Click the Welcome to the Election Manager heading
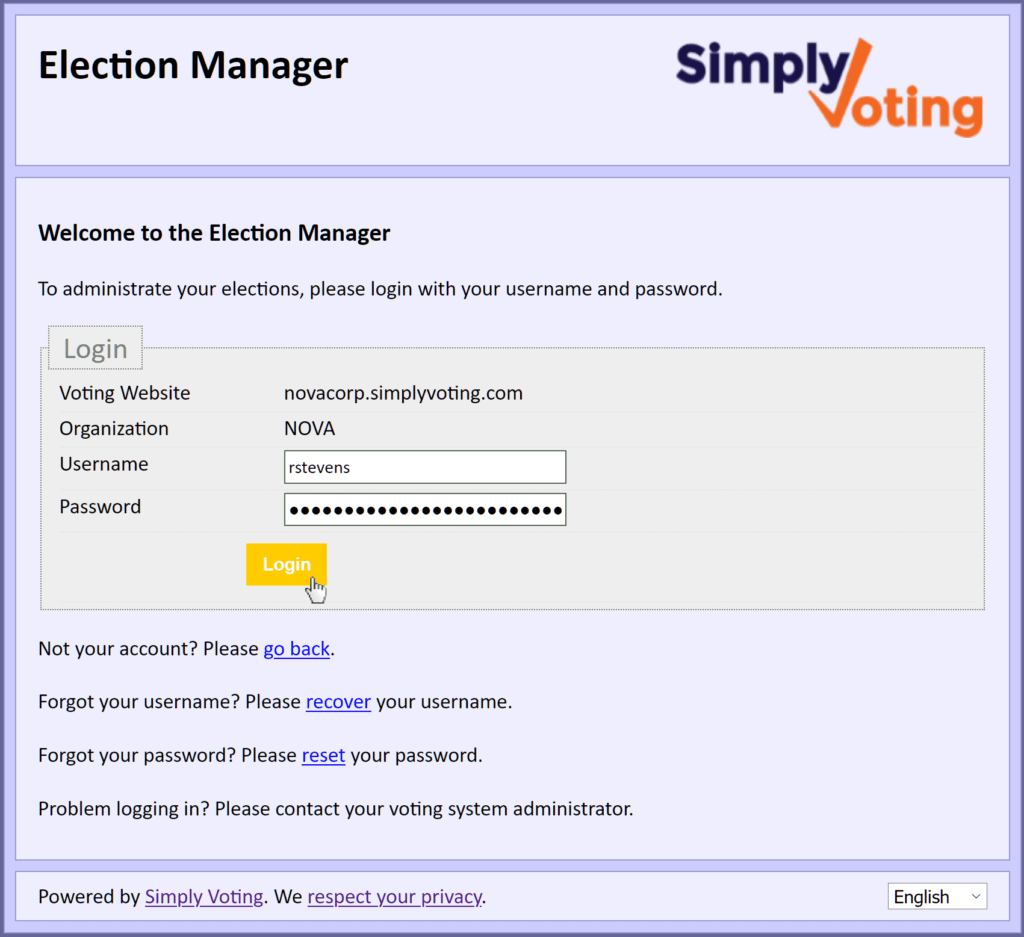 click(213, 232)
